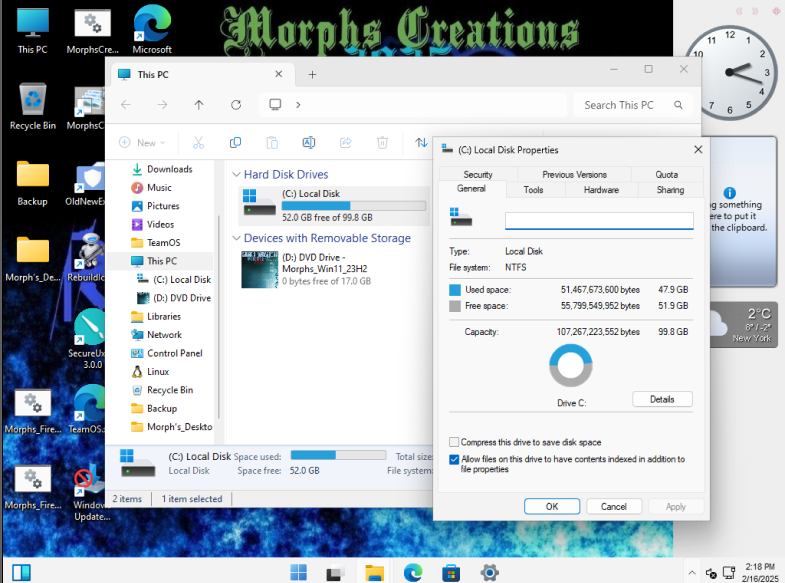Image resolution: width=785 pixels, height=583 pixels.
Task: Open File Explorer from the taskbar
Action: [x=374, y=572]
